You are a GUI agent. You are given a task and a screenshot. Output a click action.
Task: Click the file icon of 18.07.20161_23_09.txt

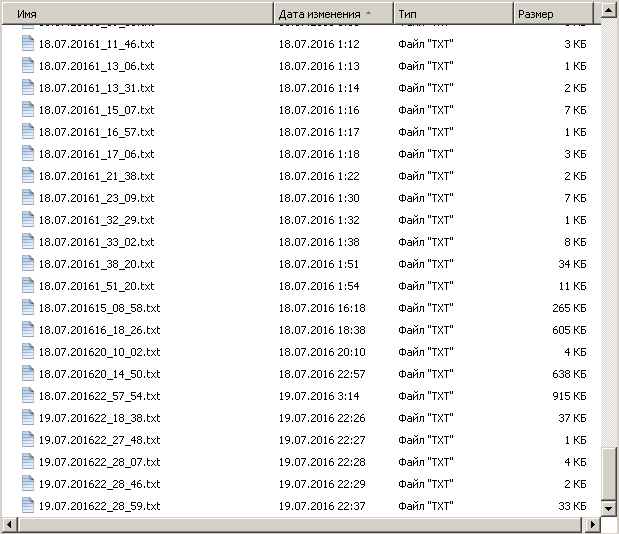[28, 197]
